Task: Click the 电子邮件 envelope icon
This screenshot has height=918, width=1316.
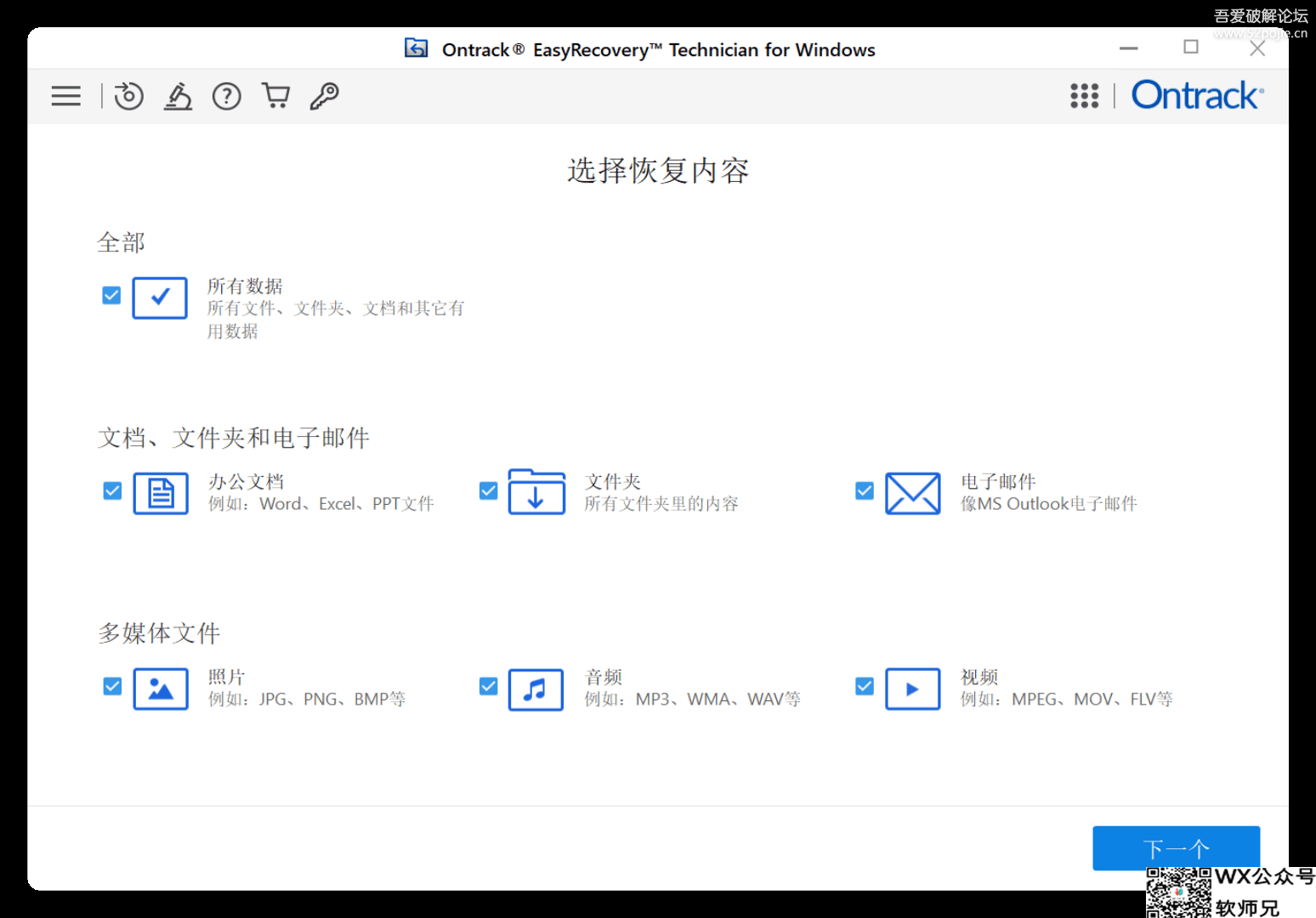Action: [913, 493]
